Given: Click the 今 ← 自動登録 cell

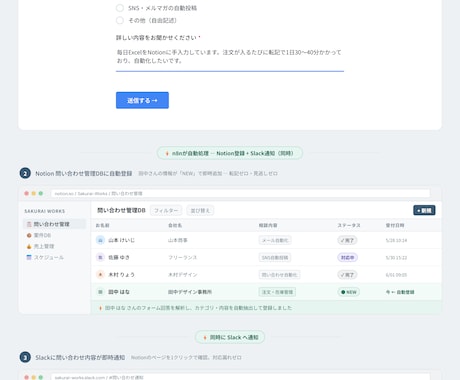Looking at the screenshot, I should (x=400, y=292).
